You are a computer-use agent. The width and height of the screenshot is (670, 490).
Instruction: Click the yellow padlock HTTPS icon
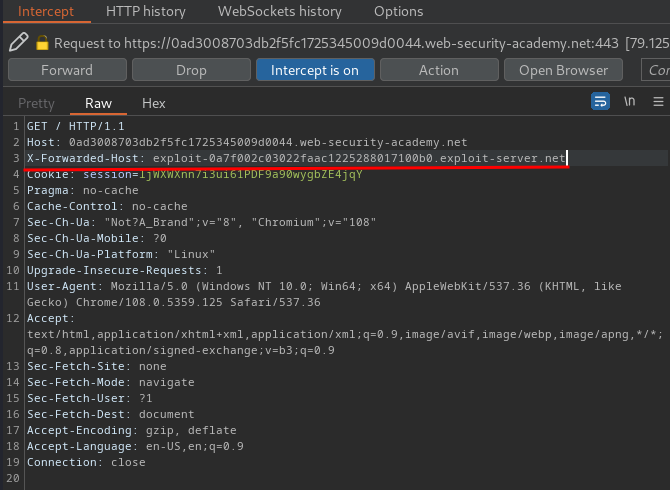point(42,43)
